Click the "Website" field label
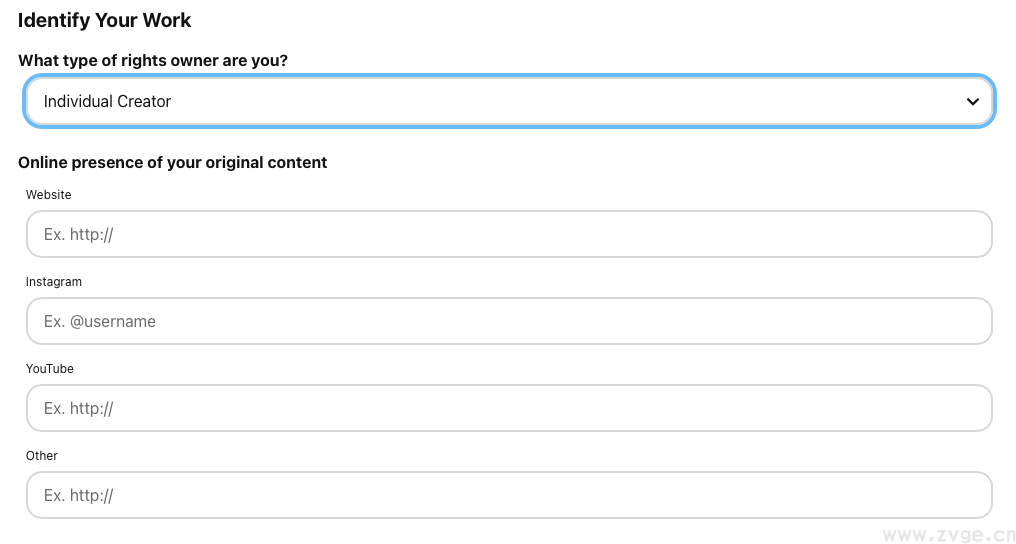The height and width of the screenshot is (544, 1016). tap(49, 195)
